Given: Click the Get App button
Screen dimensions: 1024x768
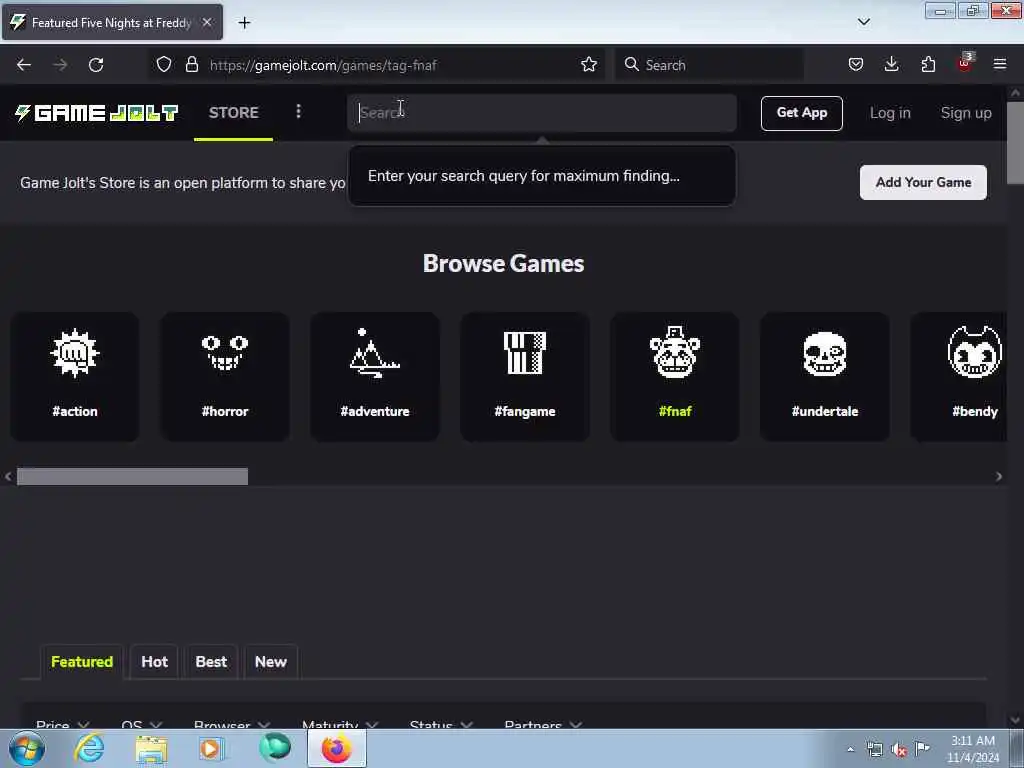Looking at the screenshot, I should 801,113.
